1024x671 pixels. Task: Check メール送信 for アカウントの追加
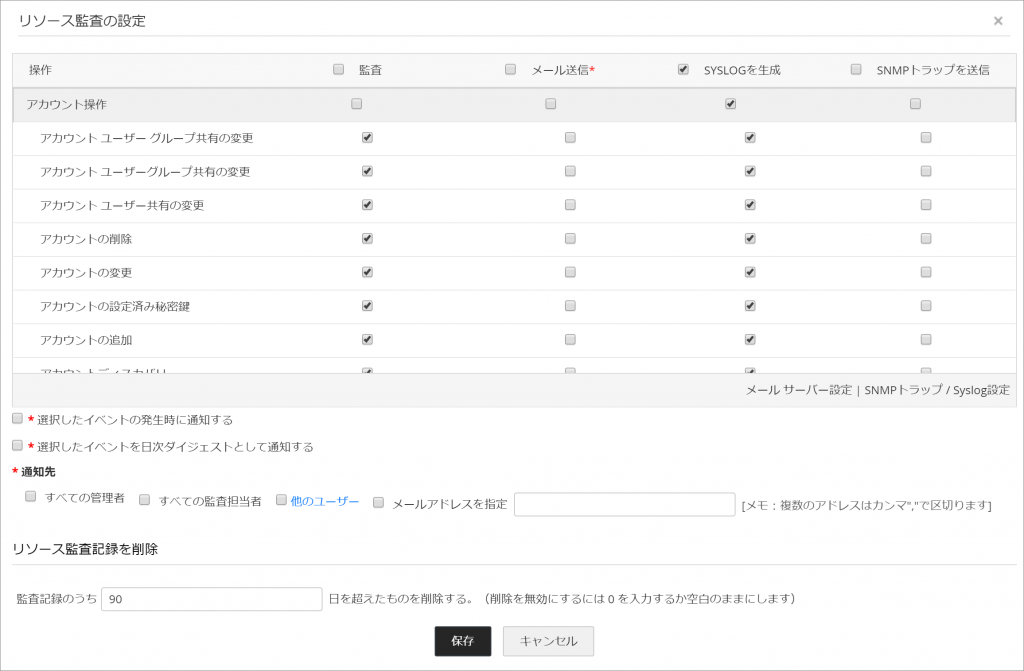570,339
